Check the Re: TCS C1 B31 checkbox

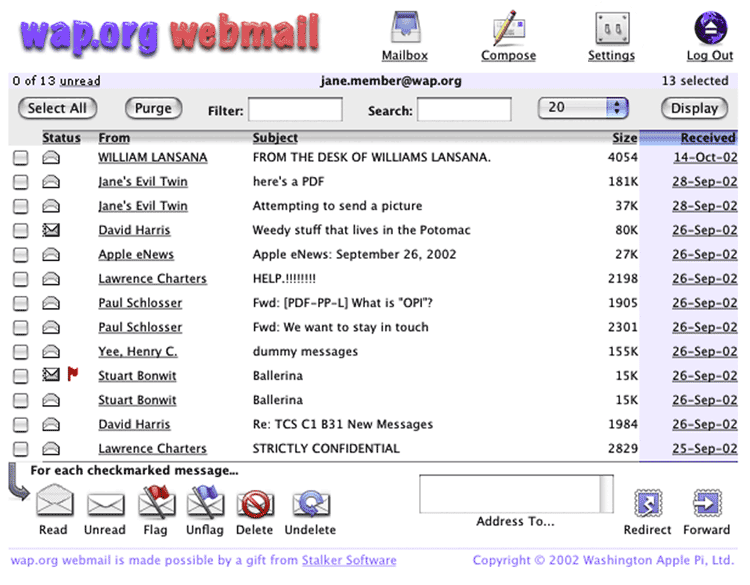pos(21,425)
